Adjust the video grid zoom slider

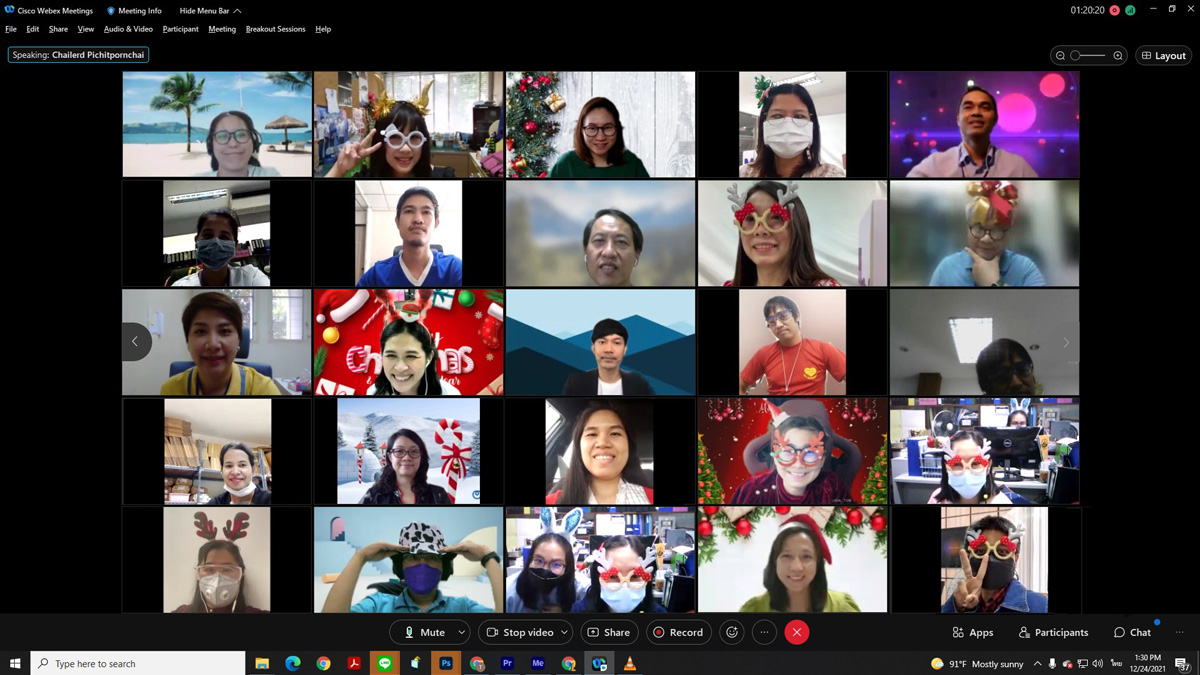click(x=1076, y=56)
